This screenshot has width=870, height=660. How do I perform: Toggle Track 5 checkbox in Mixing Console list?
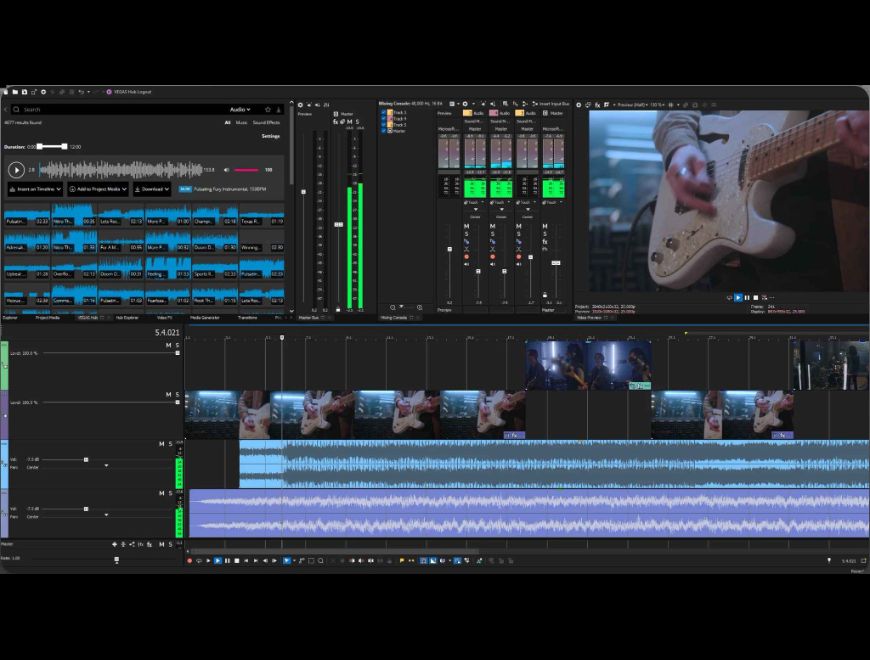click(x=383, y=125)
